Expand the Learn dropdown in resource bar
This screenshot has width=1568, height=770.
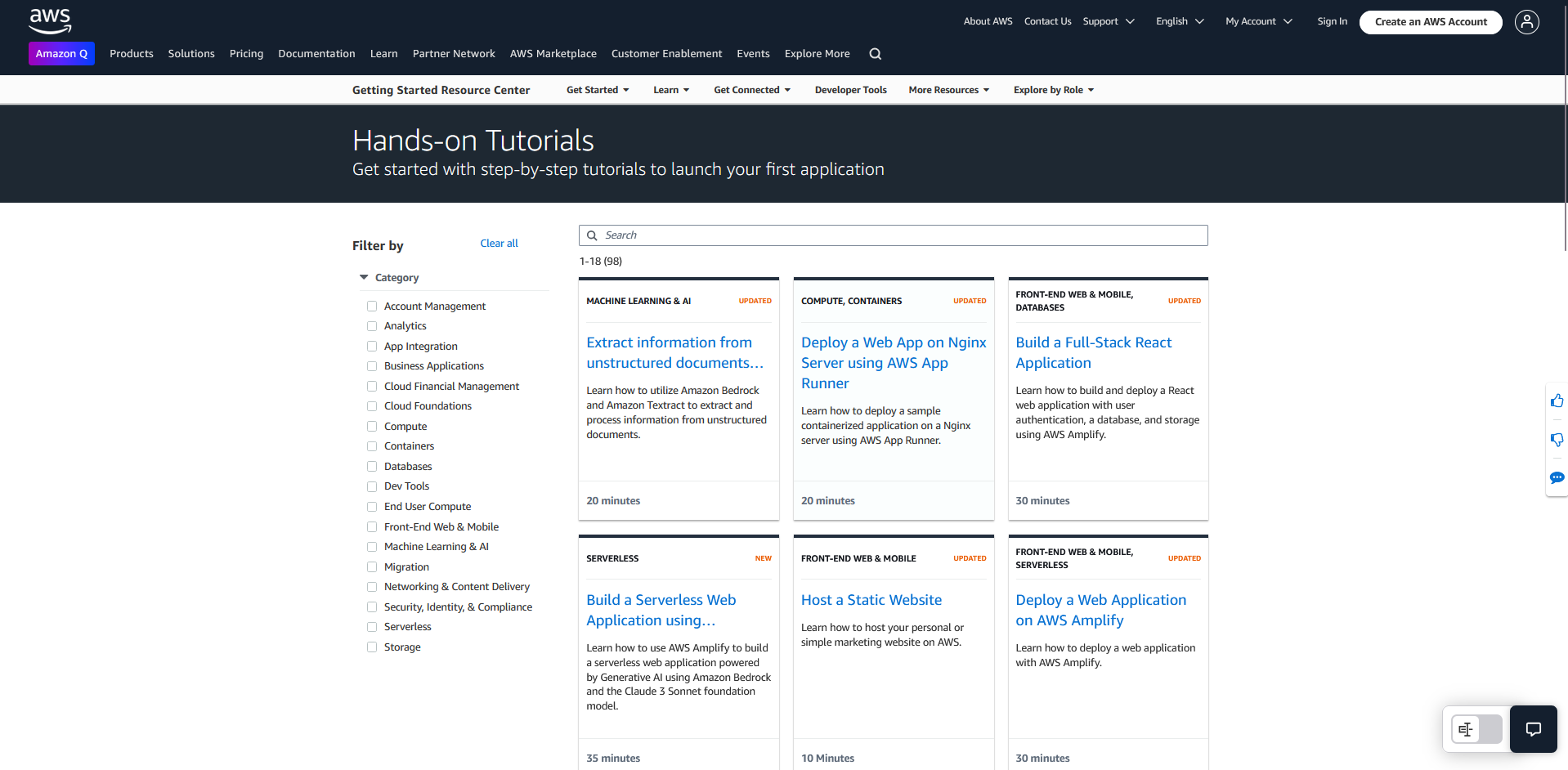pos(671,90)
